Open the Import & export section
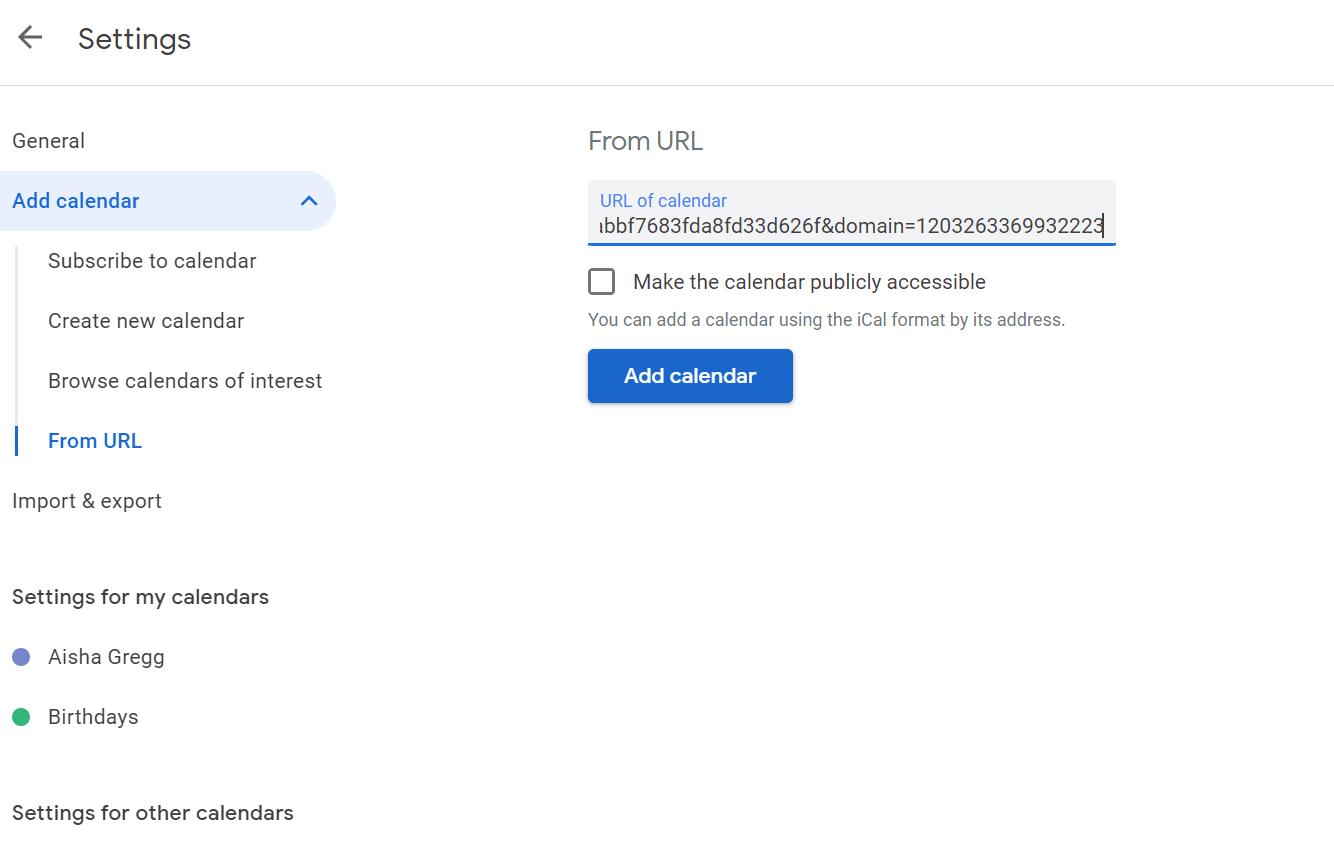Image resolution: width=1334 pixels, height=864 pixels. (87, 501)
